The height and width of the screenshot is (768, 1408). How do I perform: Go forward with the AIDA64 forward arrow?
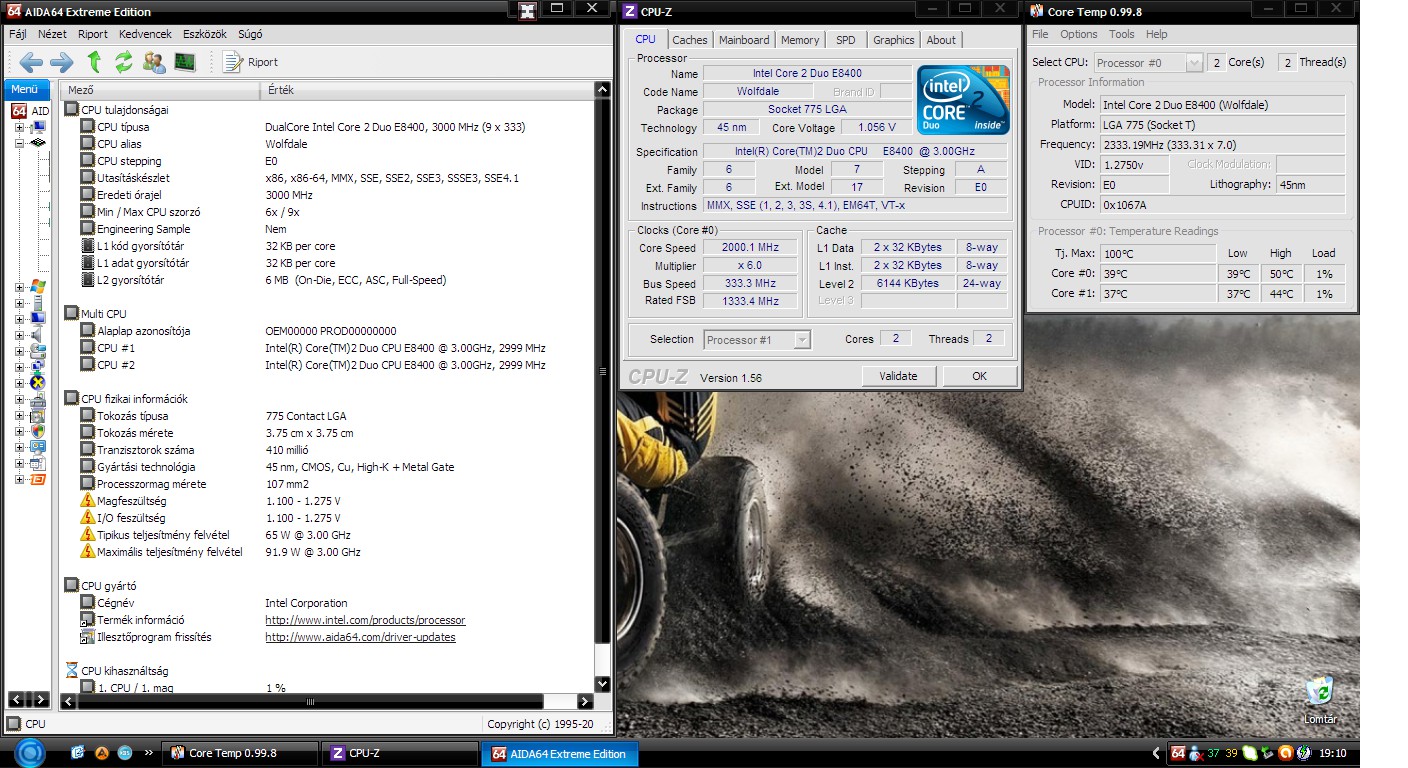pos(62,62)
